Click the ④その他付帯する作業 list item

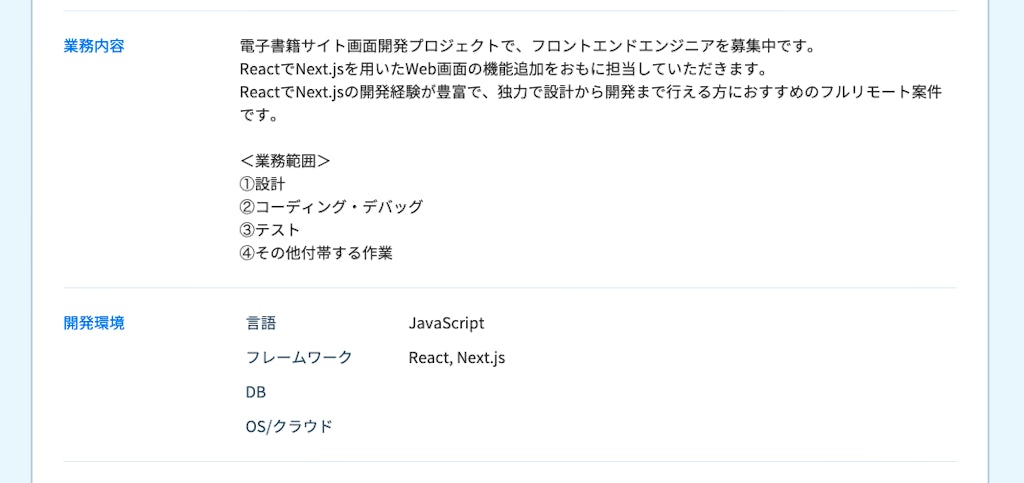tap(316, 253)
